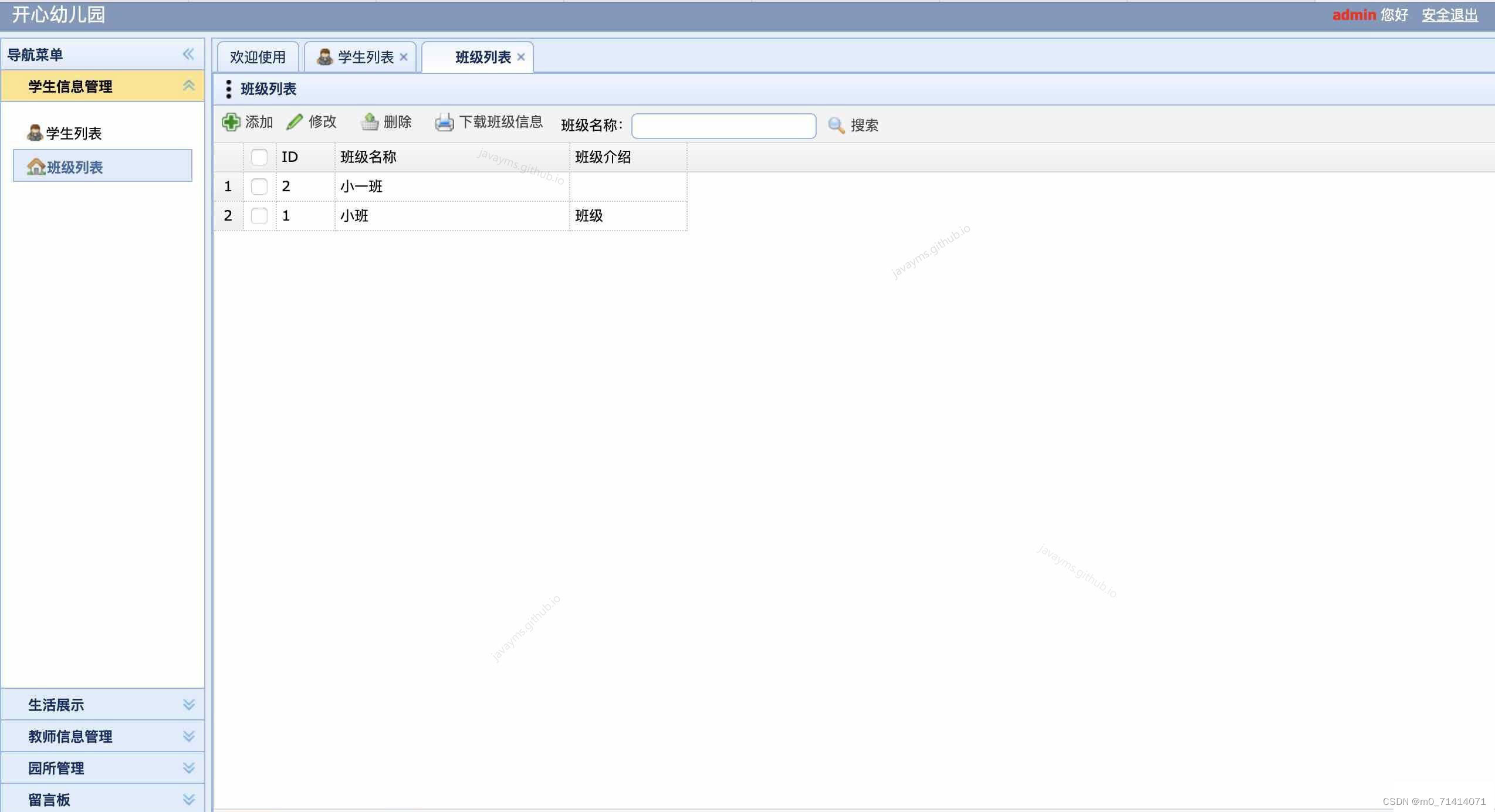The height and width of the screenshot is (812, 1495).
Task: Close the 学生列表 tab with its x
Action: coord(404,57)
